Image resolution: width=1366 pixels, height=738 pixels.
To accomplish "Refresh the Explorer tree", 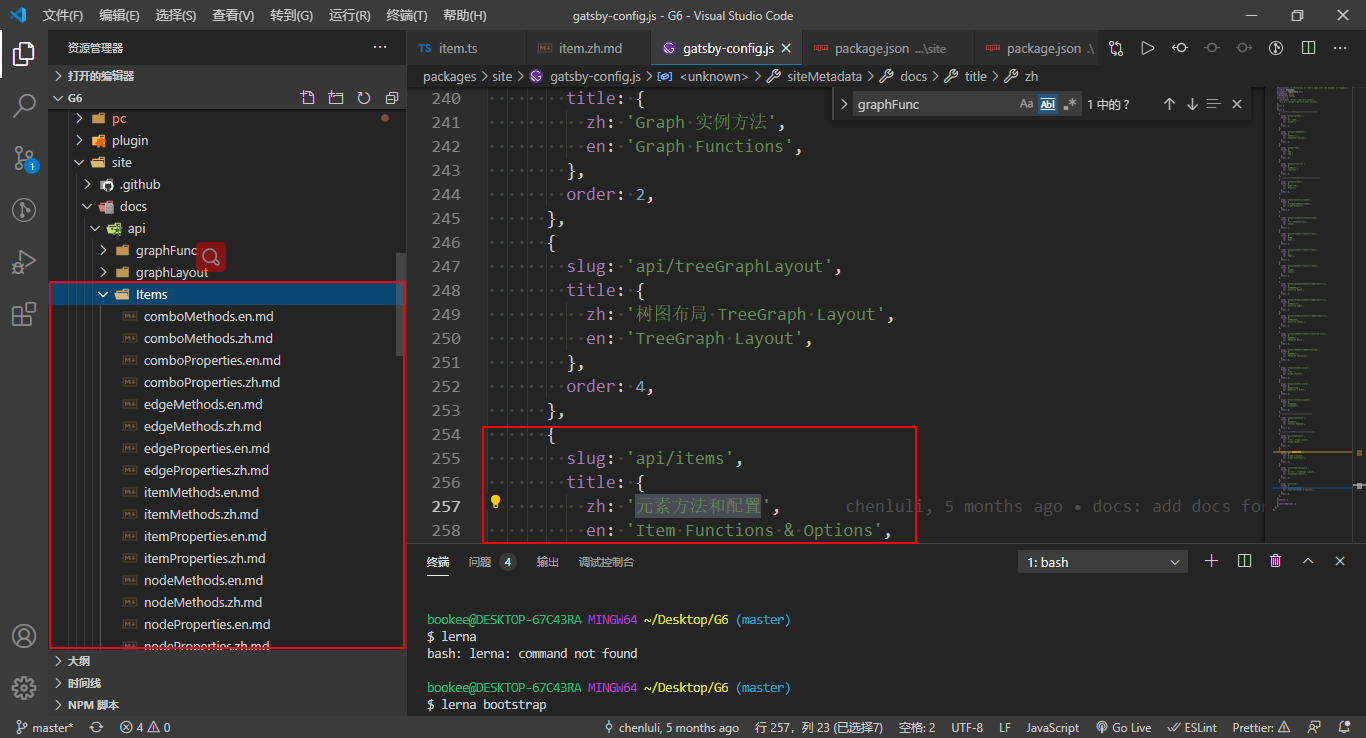I will pos(363,97).
